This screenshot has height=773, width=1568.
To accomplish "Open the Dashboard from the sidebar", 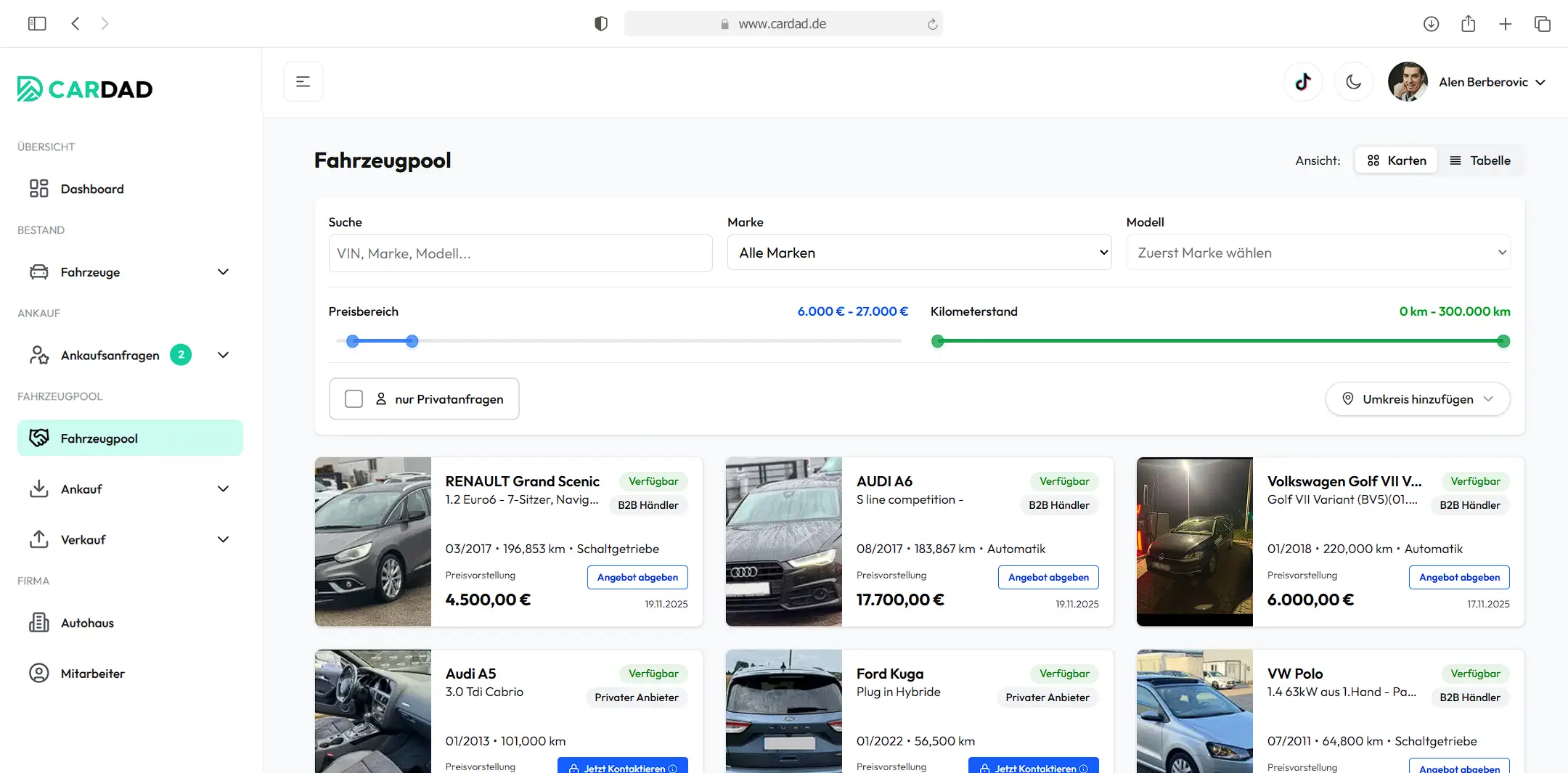I will click(x=91, y=189).
